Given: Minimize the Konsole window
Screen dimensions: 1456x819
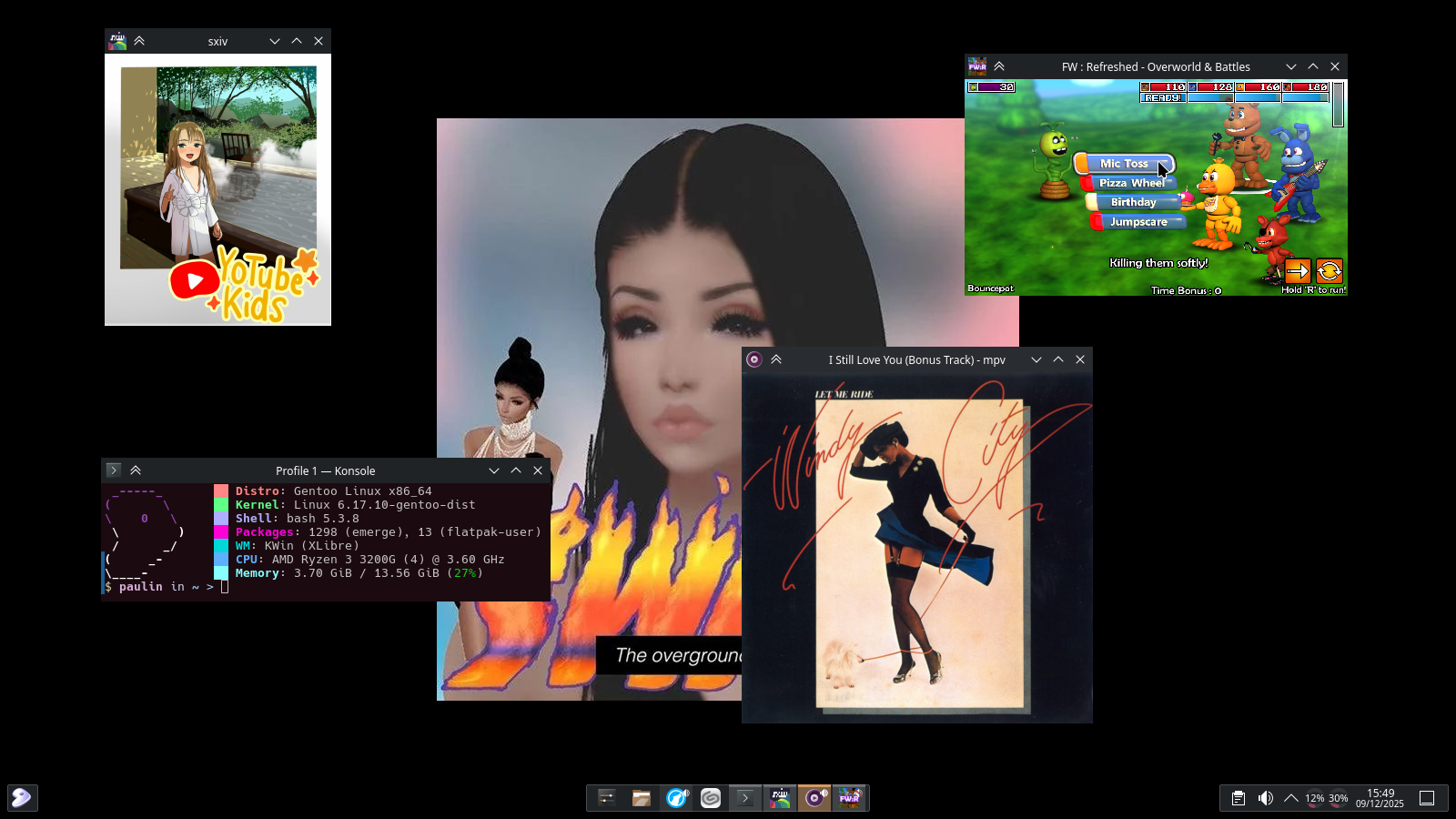Looking at the screenshot, I should [494, 470].
